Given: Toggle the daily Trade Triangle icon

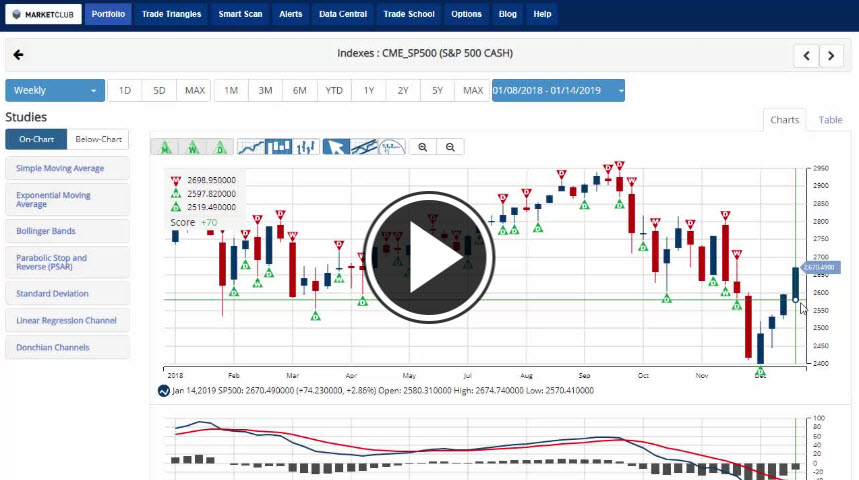Looking at the screenshot, I should (x=221, y=147).
